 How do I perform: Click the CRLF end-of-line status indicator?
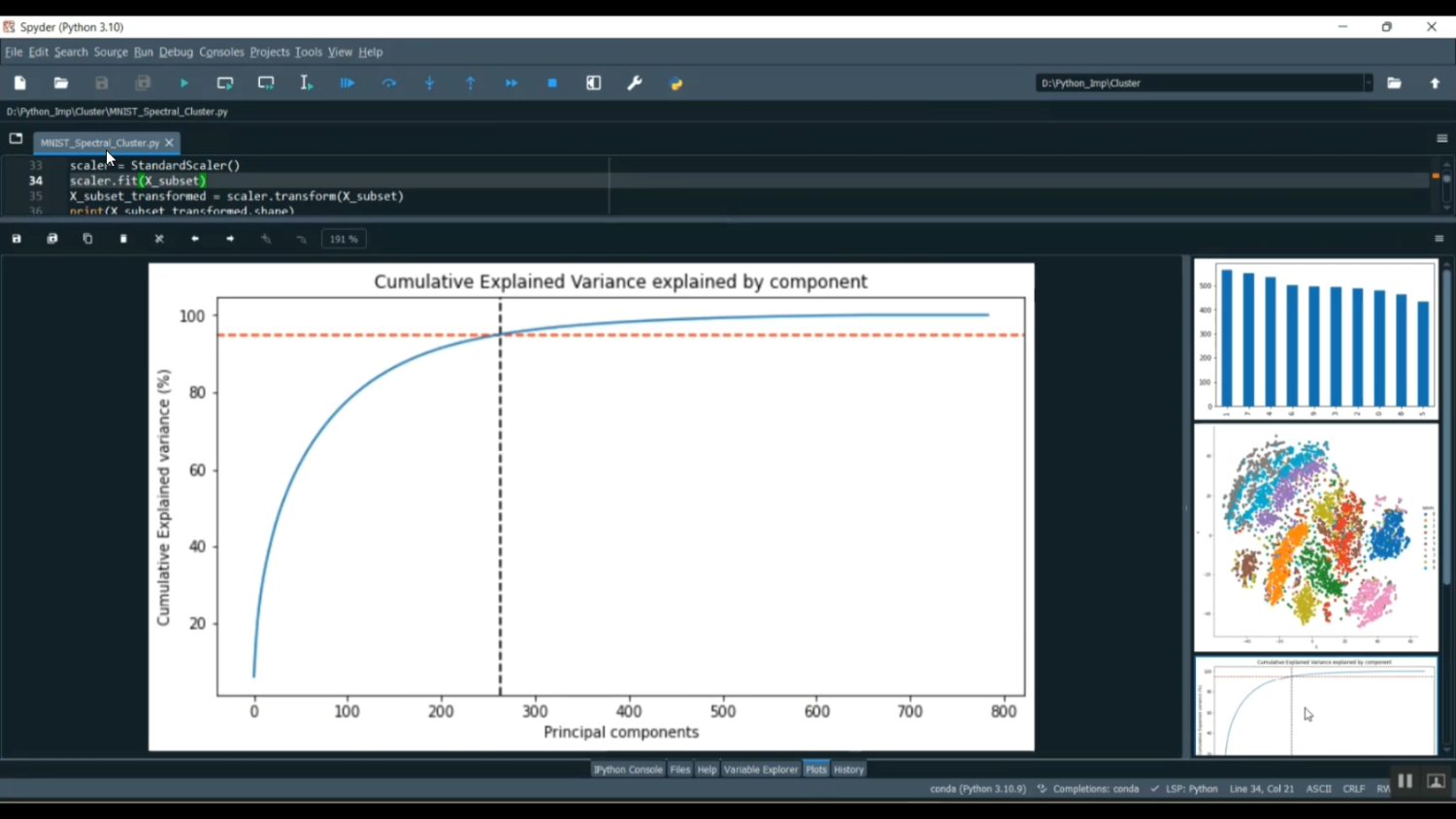tap(1353, 789)
